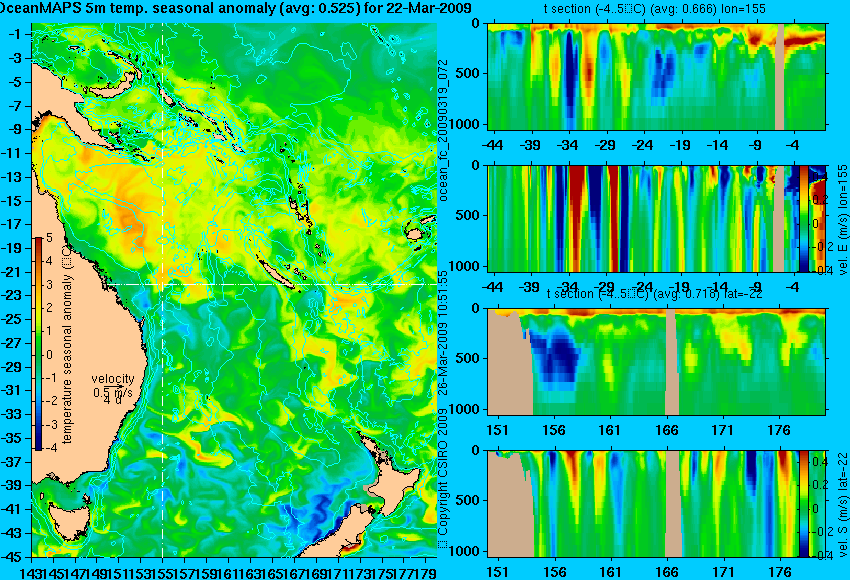This screenshot has width=850, height=580.
Task: Click the '5' tick on the temperature color bar
Action: [49, 237]
